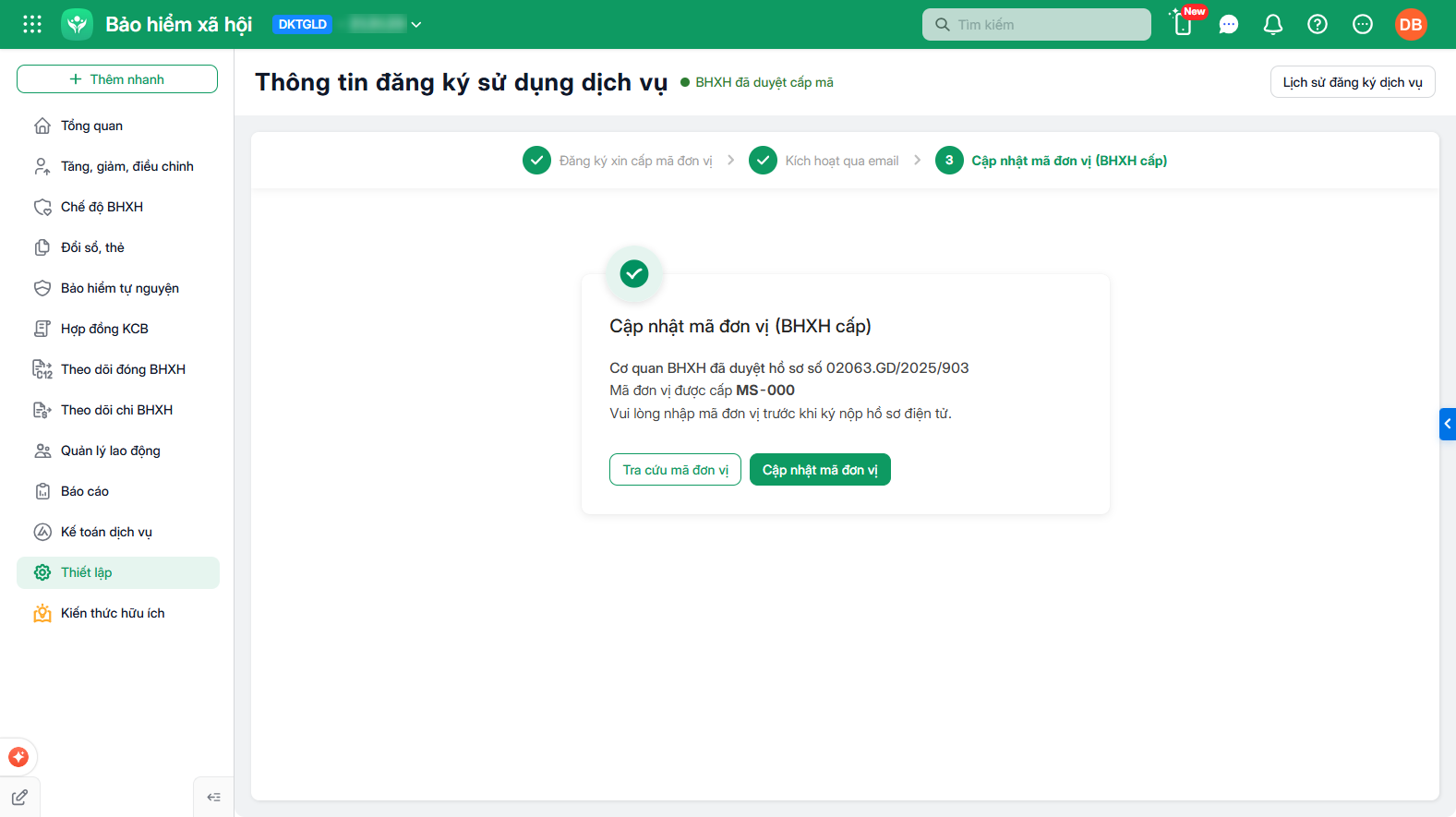The width and height of the screenshot is (1456, 817).
Task: Click the Bảo hiểm tự nguyện shield icon
Action: (42, 288)
